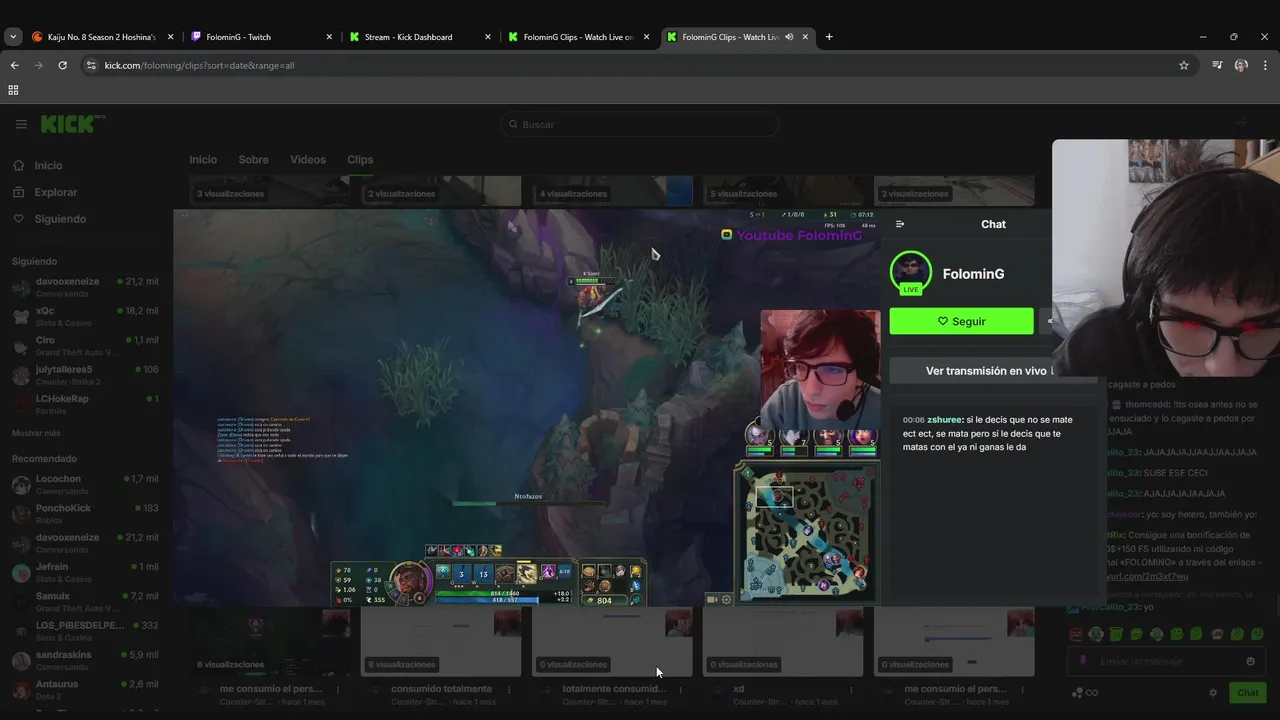The image size is (1280, 720).
Task: Open options for 'consumido totalmente' clip
Action: 509,689
